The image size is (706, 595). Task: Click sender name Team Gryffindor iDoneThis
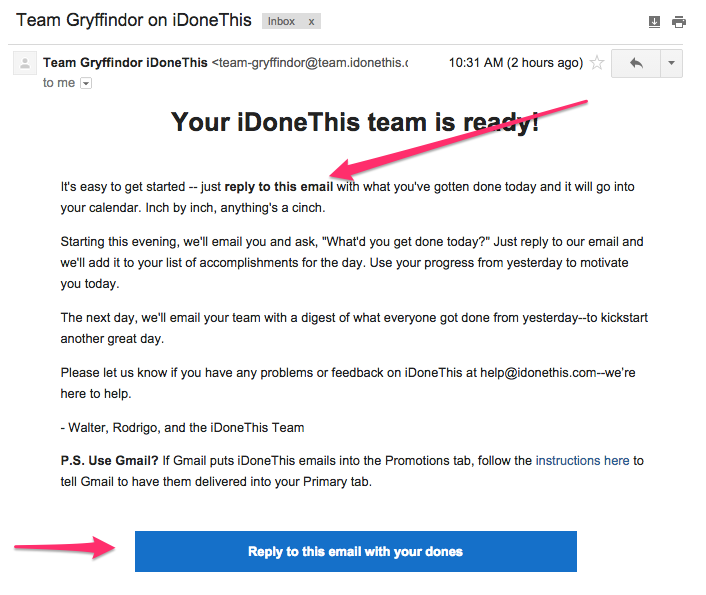click(x=125, y=63)
